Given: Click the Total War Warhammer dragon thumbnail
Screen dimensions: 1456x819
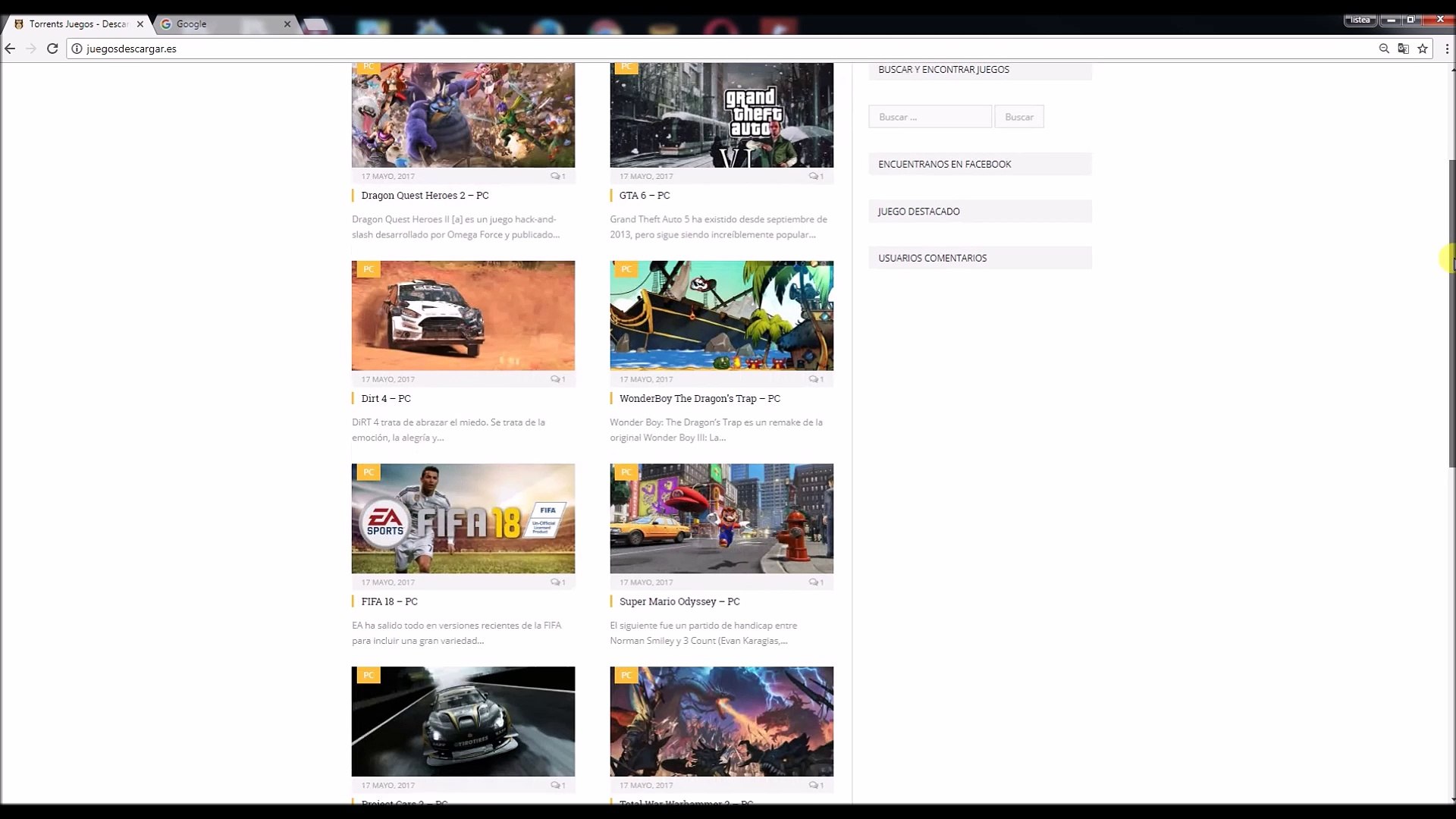Looking at the screenshot, I should pyautogui.click(x=721, y=722).
